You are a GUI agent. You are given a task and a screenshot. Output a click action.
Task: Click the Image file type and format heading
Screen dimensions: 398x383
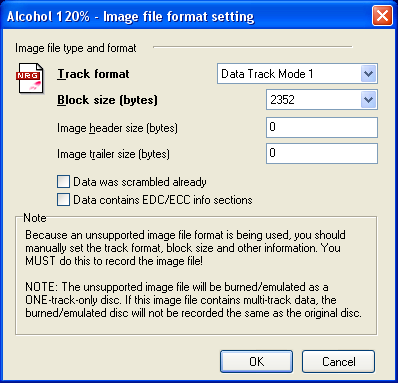click(x=76, y=48)
